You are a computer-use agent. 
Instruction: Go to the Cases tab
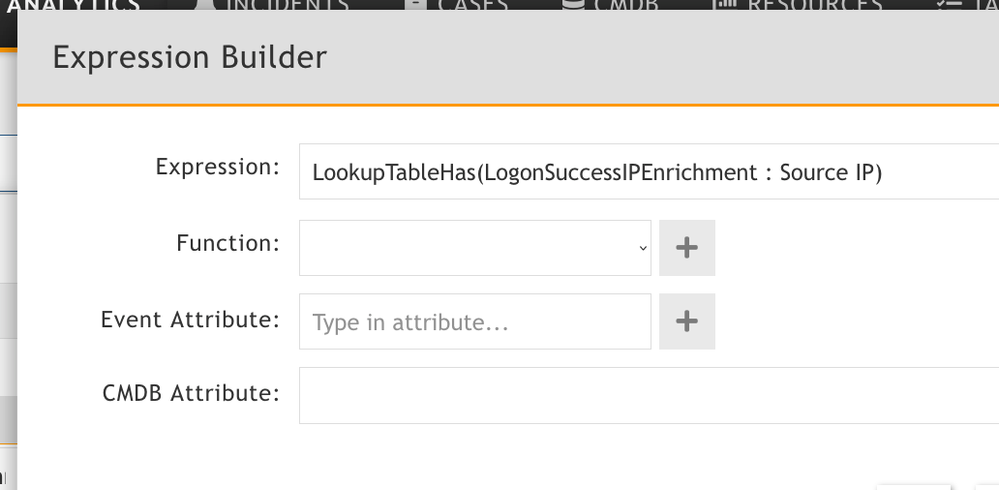[x=473, y=5]
